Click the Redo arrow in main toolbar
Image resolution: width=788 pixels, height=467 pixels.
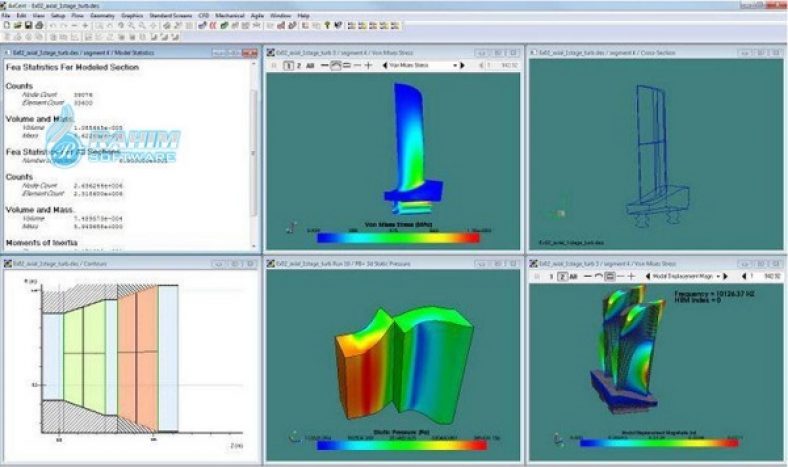63,25
